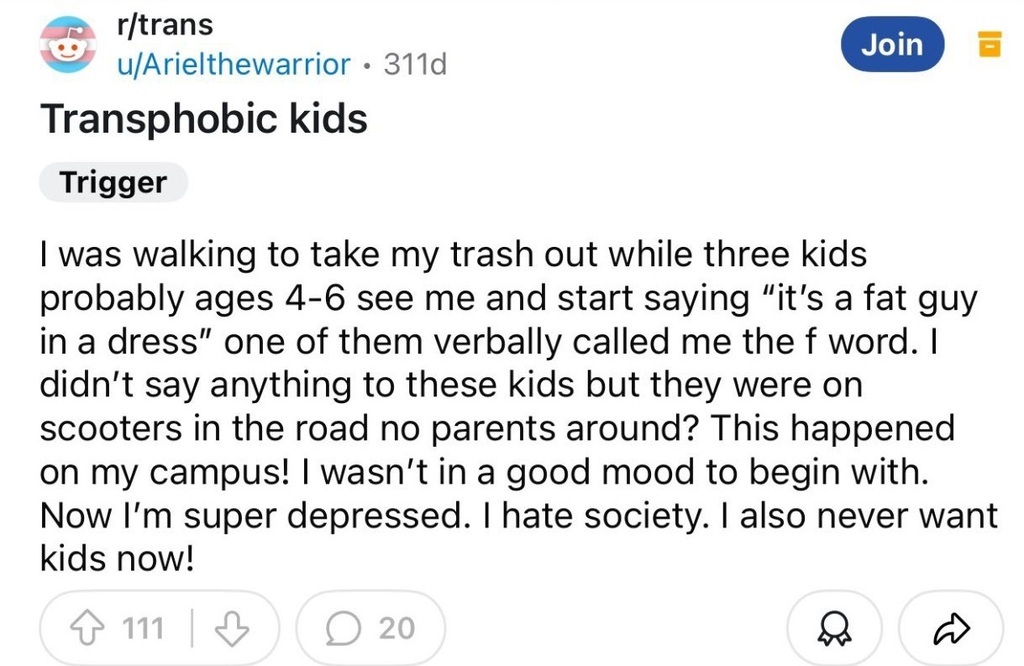Give an award using the award icon
This screenshot has width=1024, height=666.
(x=833, y=628)
